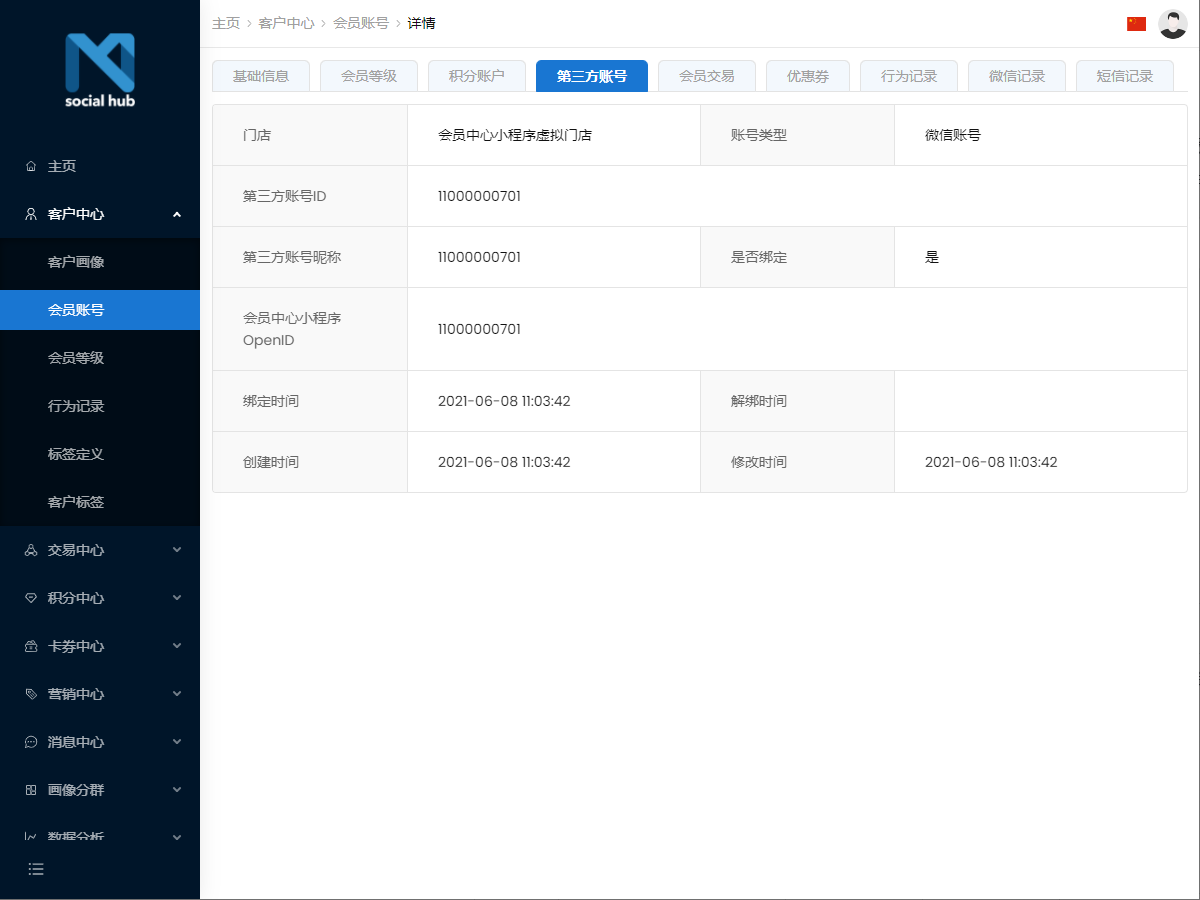Image resolution: width=1200 pixels, height=900 pixels.
Task: Click the 会员账号 breadcrumb link
Action: click(x=360, y=23)
